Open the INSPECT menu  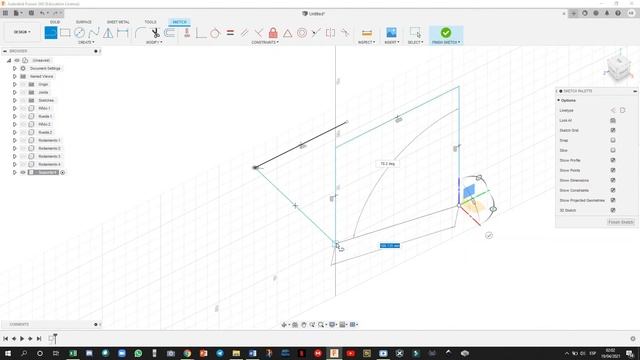coord(366,42)
